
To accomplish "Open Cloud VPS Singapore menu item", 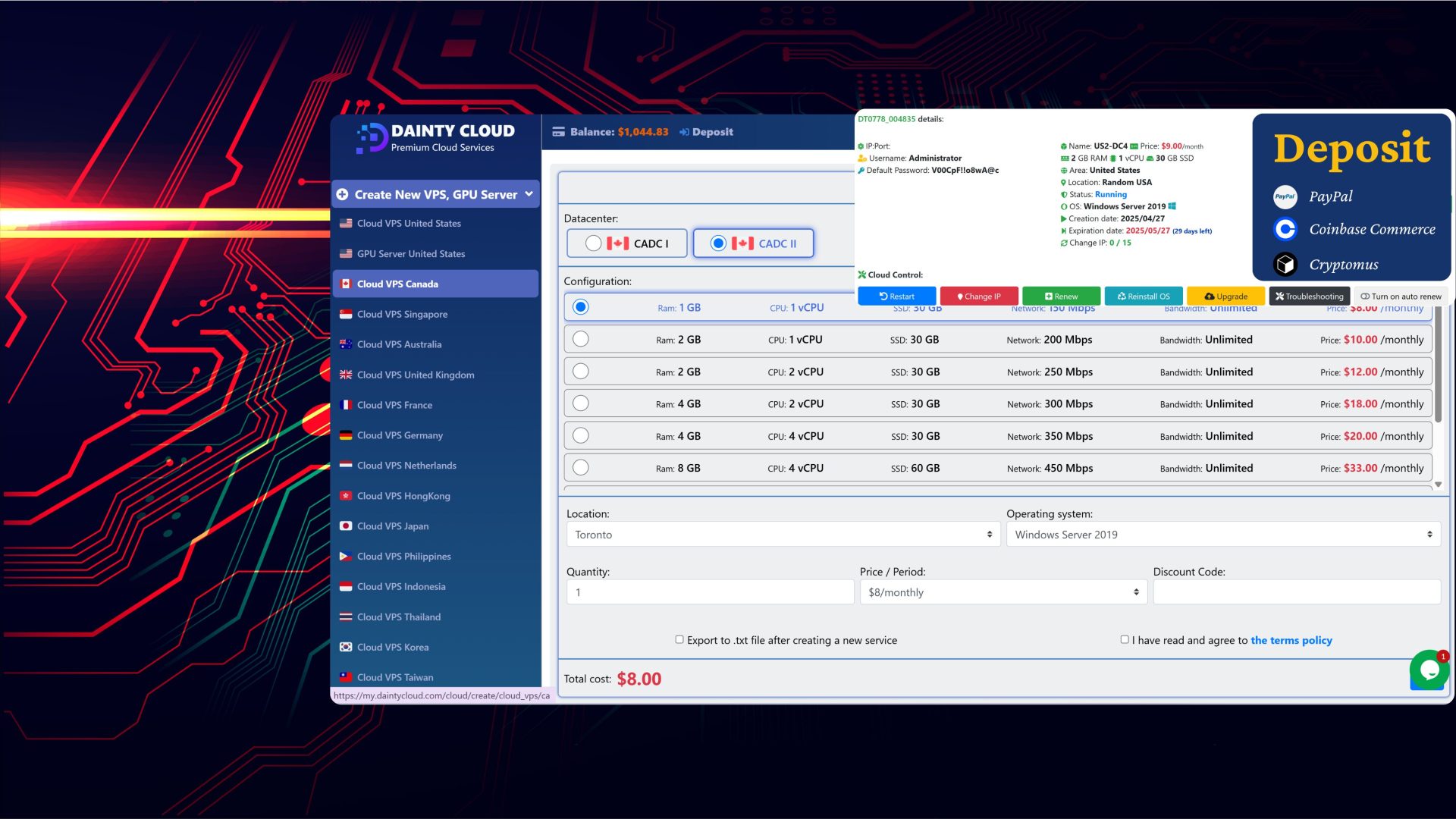I will (435, 314).
